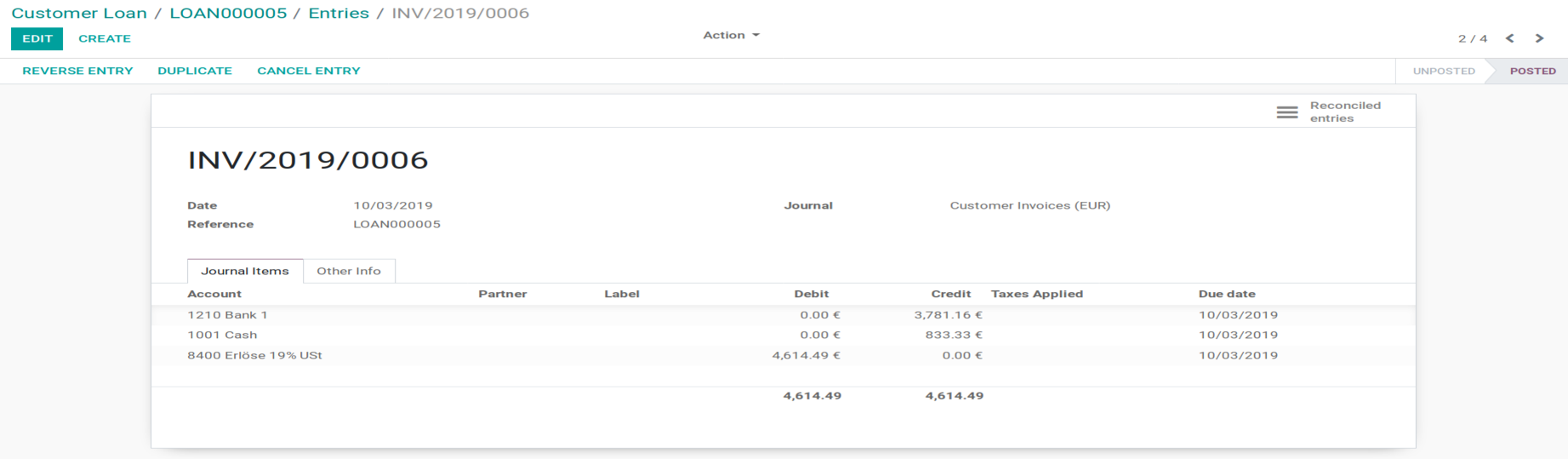
Task: Open the 8400 Erlöse 19% USt line
Action: pos(254,356)
